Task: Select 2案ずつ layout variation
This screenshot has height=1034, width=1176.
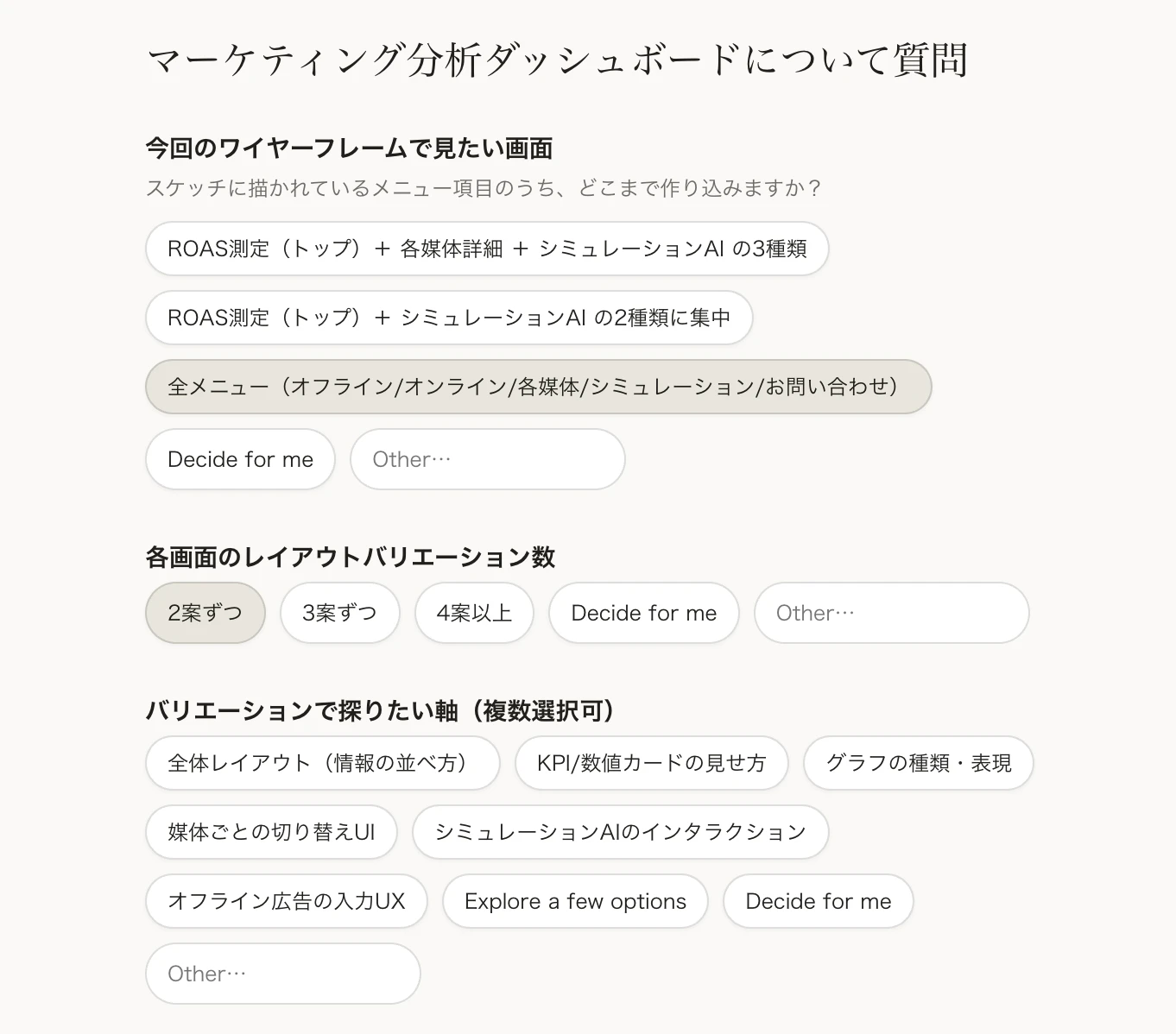Action: click(x=205, y=613)
